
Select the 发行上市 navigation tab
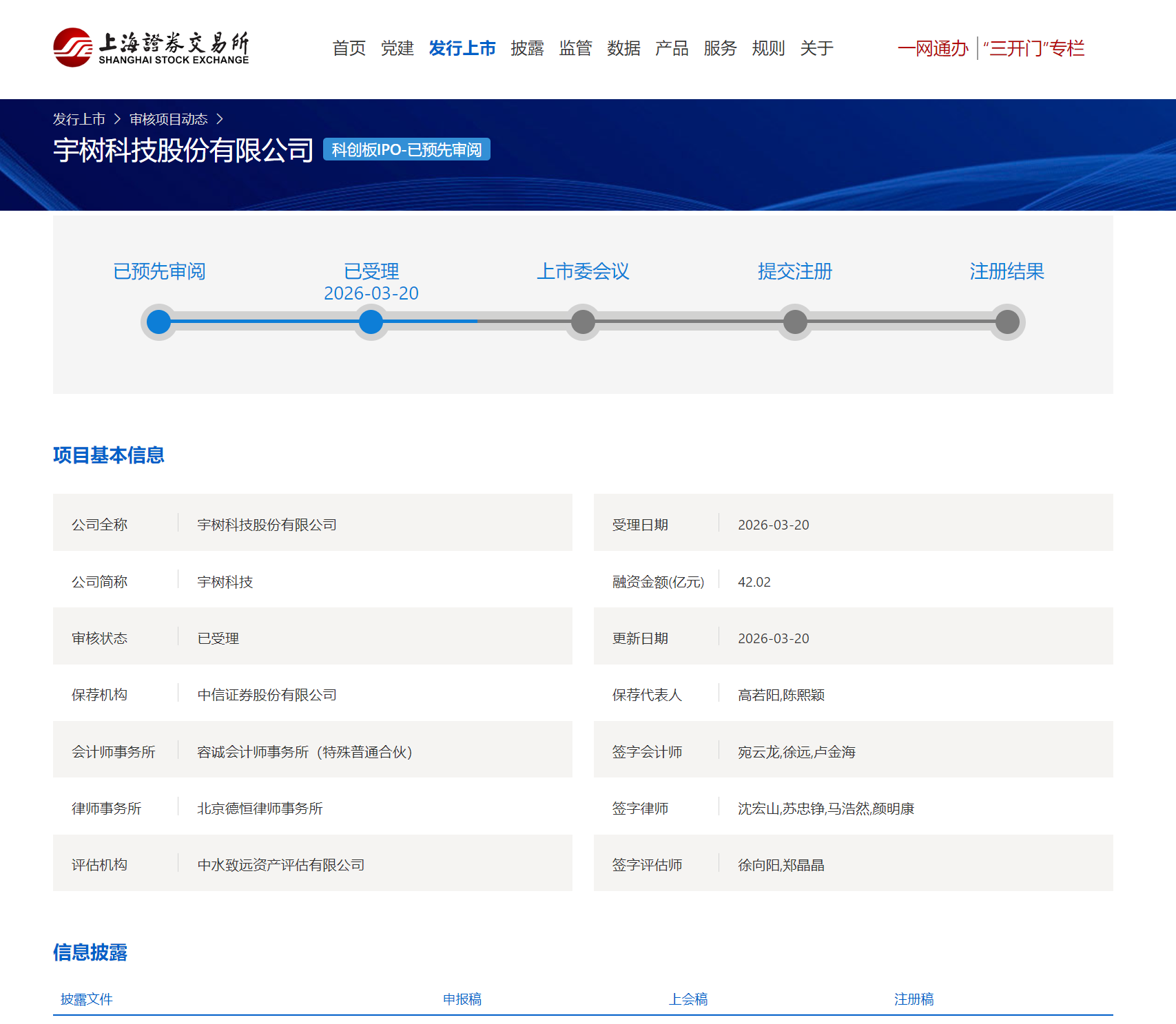(x=462, y=48)
